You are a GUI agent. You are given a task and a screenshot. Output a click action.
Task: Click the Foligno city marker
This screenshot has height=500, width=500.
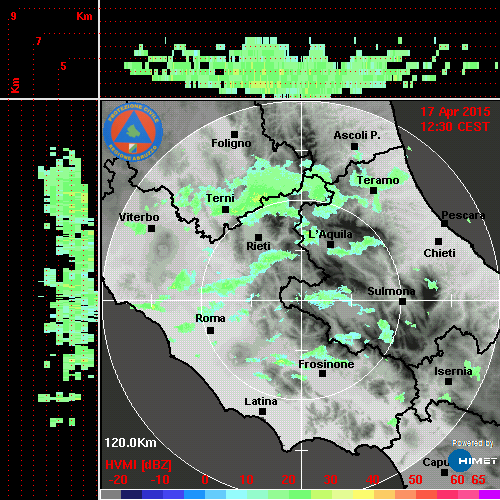pos(234,134)
